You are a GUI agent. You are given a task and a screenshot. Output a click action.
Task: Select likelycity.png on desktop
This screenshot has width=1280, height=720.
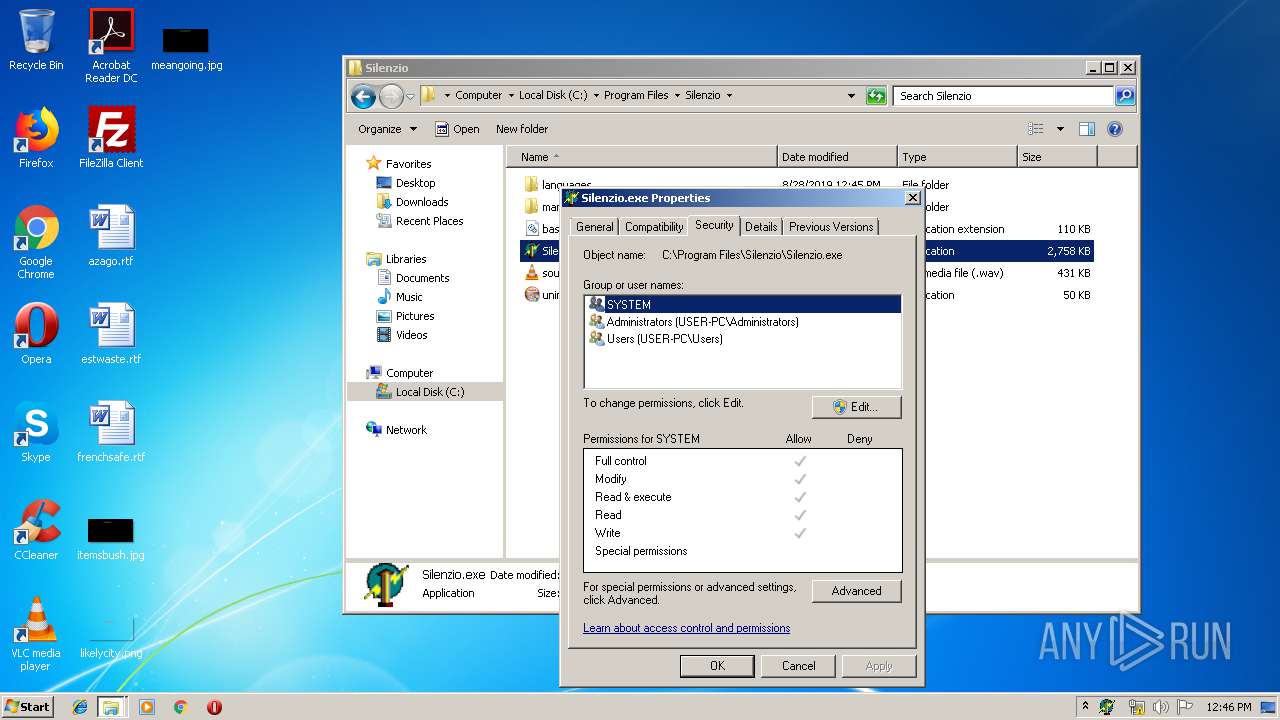click(111, 636)
